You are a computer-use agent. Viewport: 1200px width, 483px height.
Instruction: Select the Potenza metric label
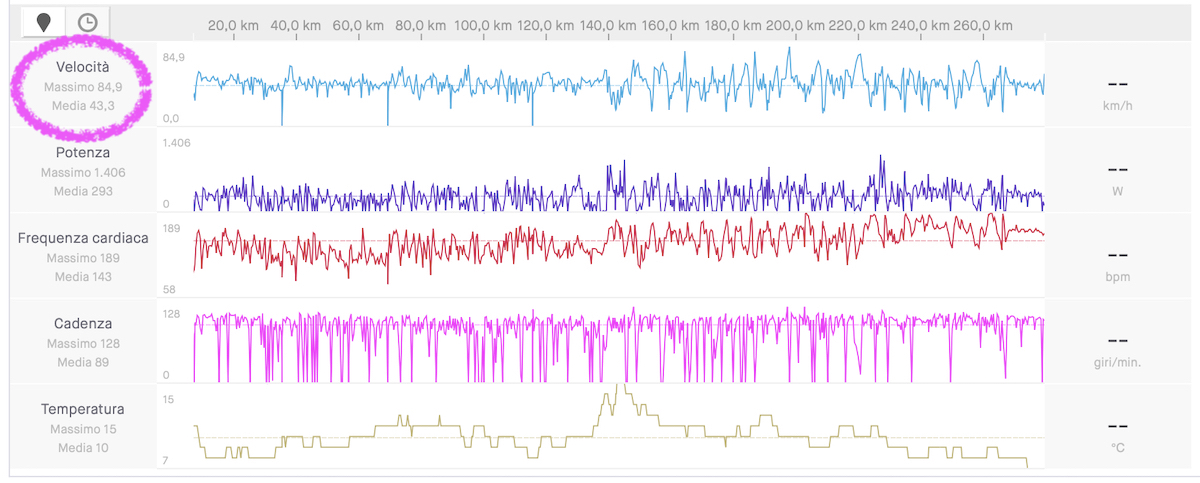point(83,153)
